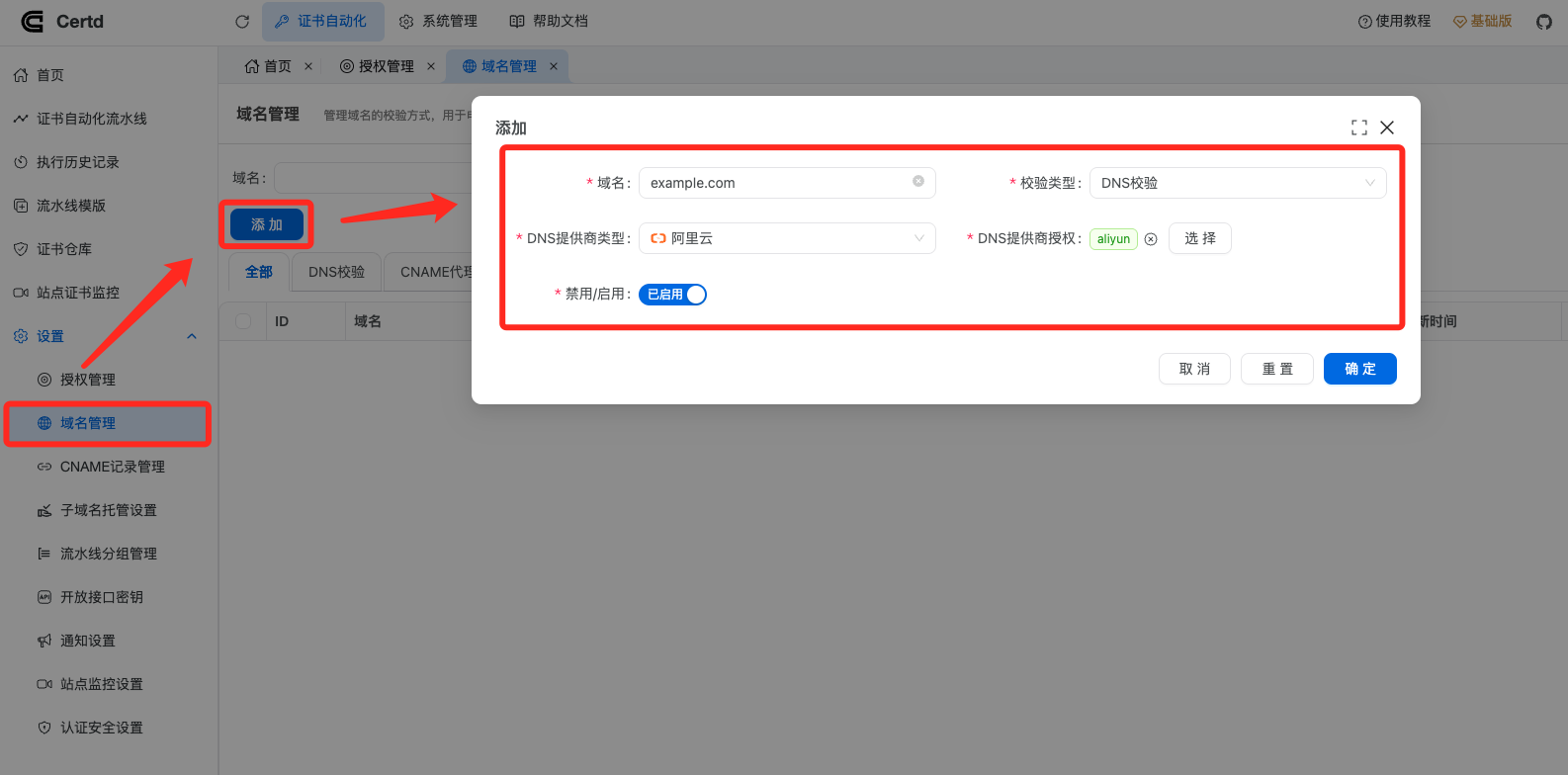Click the 确定 confirm button
Viewport: 1568px width, 775px height.
pos(1359,369)
